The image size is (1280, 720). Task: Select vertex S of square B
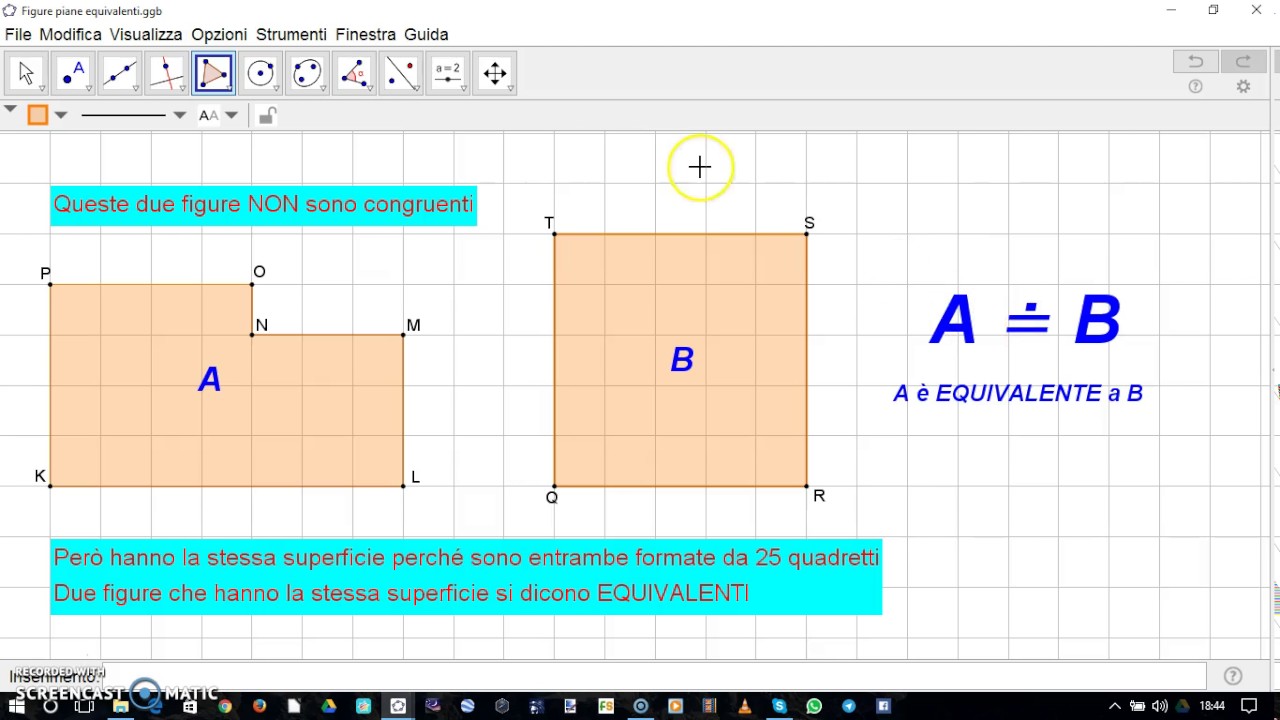click(x=806, y=234)
